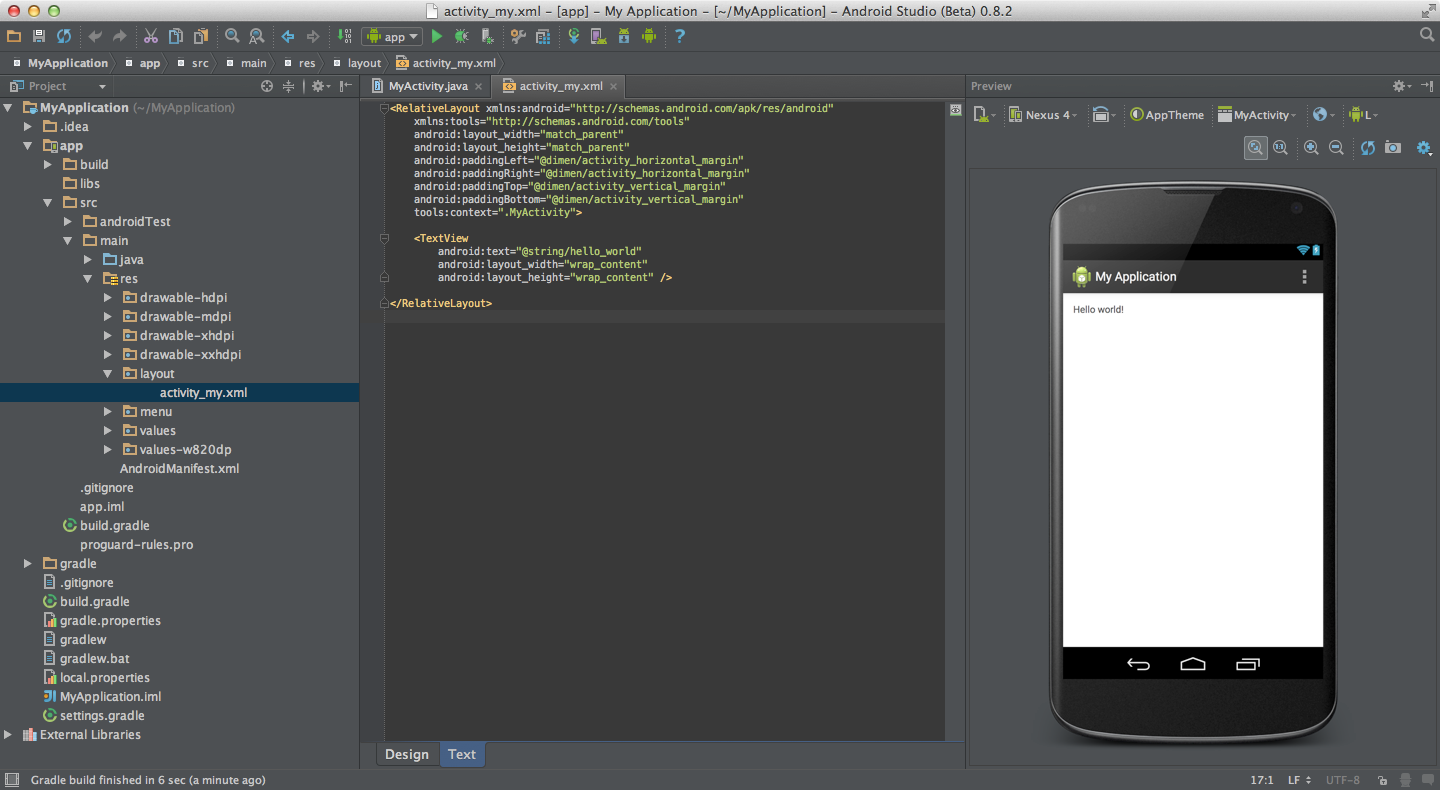Click the Copy icon in toolbar
The width and height of the screenshot is (1440, 790).
176,36
